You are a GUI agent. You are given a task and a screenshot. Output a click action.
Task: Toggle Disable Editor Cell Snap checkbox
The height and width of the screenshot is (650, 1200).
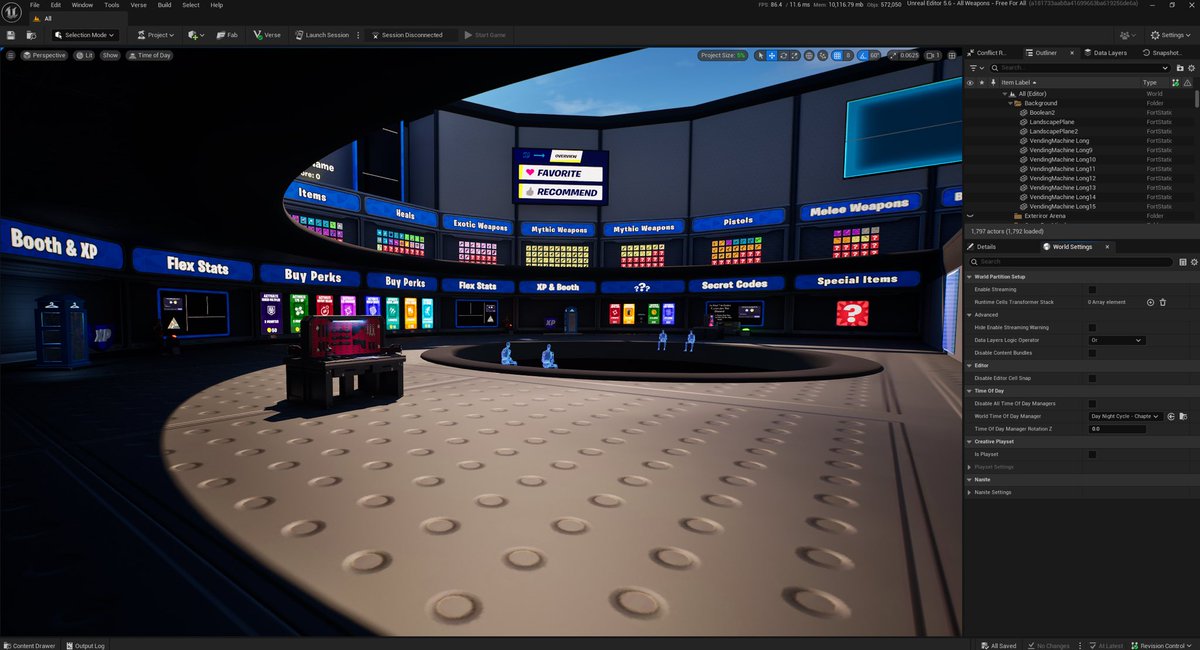tap(1092, 378)
